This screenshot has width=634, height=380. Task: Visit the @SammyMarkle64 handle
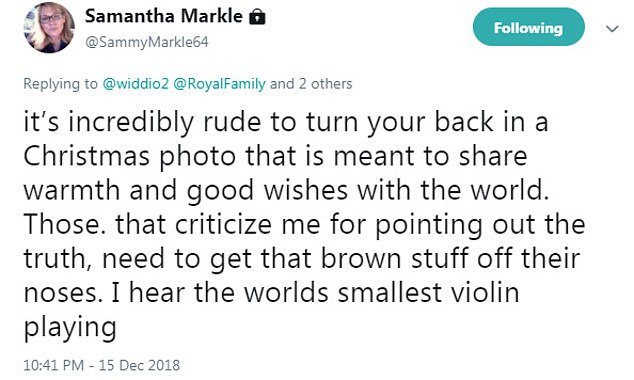pos(147,42)
